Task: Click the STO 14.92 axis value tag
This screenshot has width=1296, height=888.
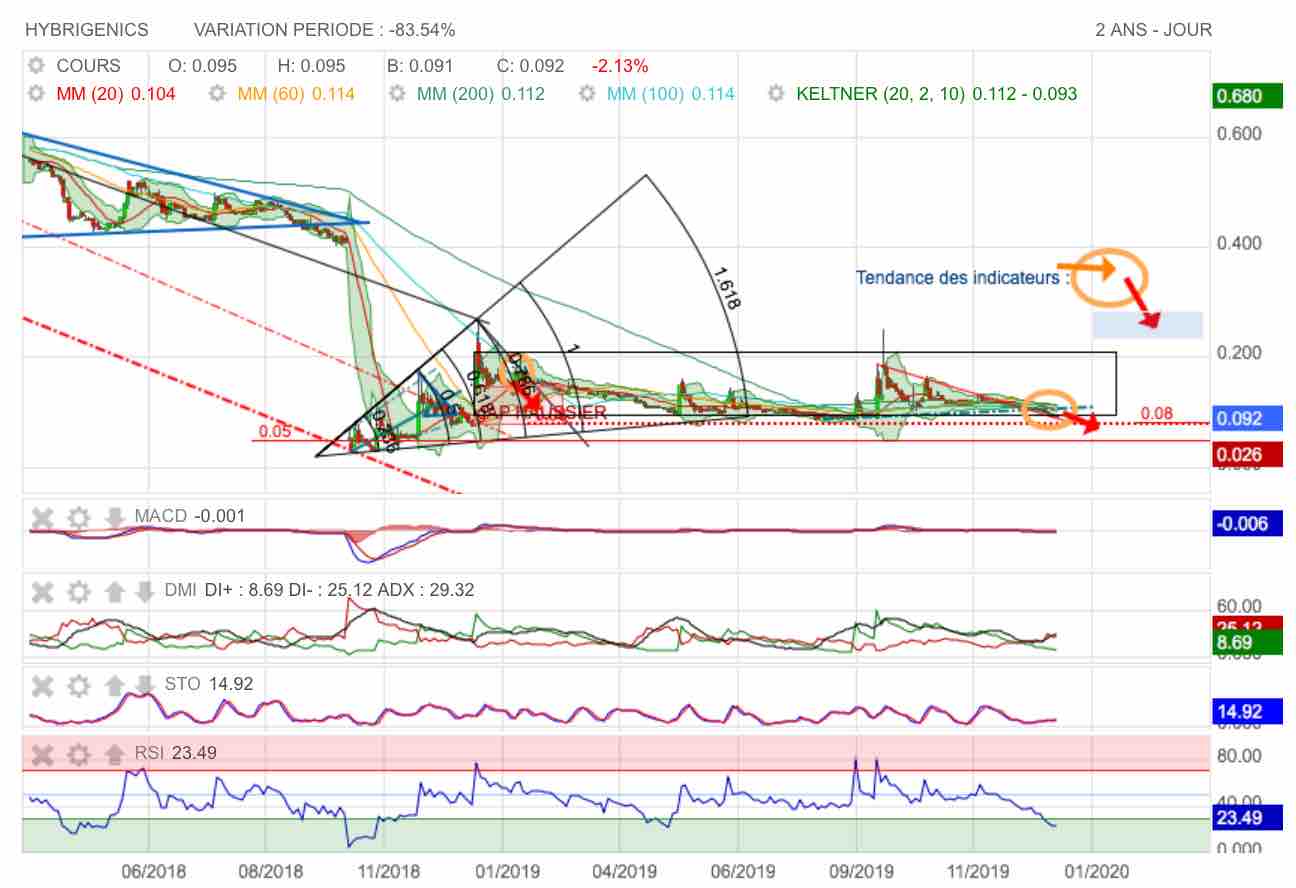Action: click(x=1247, y=711)
